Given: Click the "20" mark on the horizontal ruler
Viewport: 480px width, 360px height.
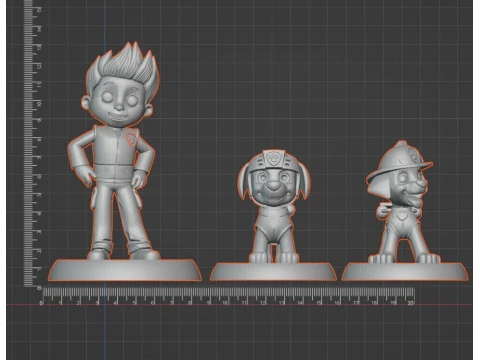Looking at the screenshot, I should (x=411, y=303).
